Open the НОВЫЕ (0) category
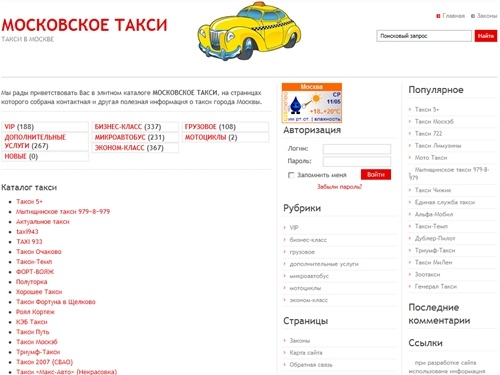The width and height of the screenshot is (500, 375). coord(21,156)
